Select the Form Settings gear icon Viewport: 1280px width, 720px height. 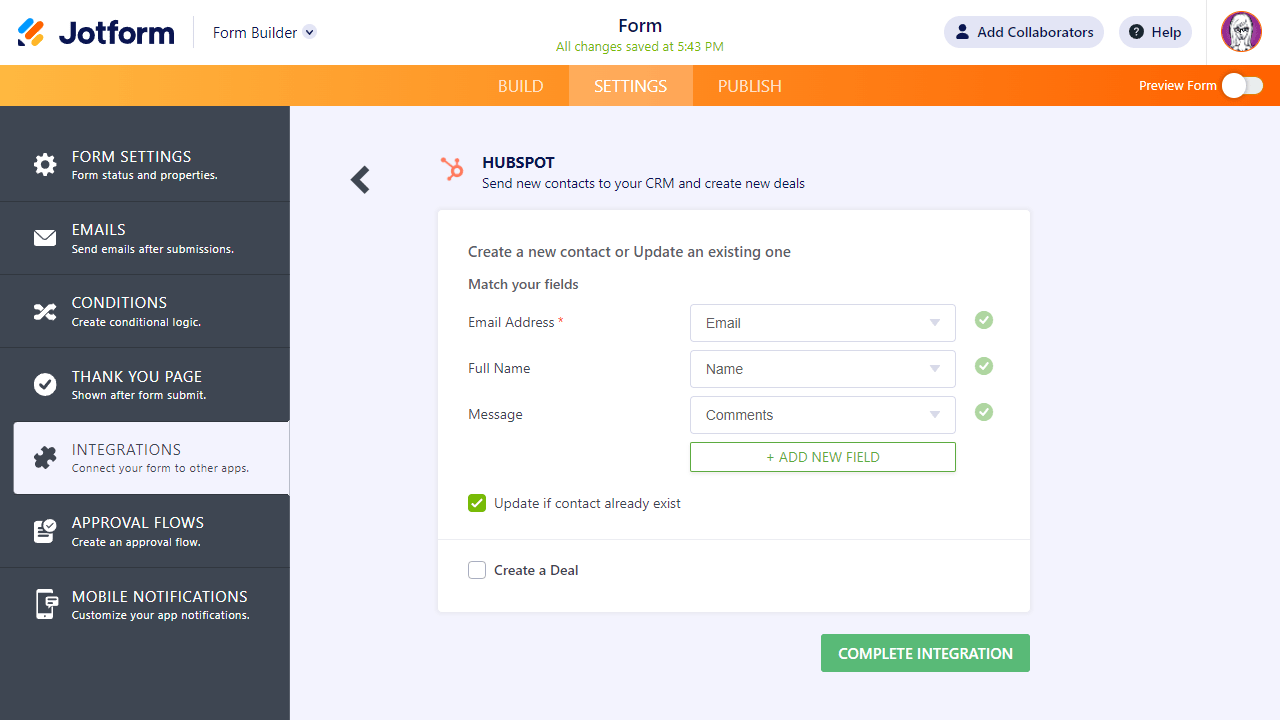pyautogui.click(x=44, y=164)
